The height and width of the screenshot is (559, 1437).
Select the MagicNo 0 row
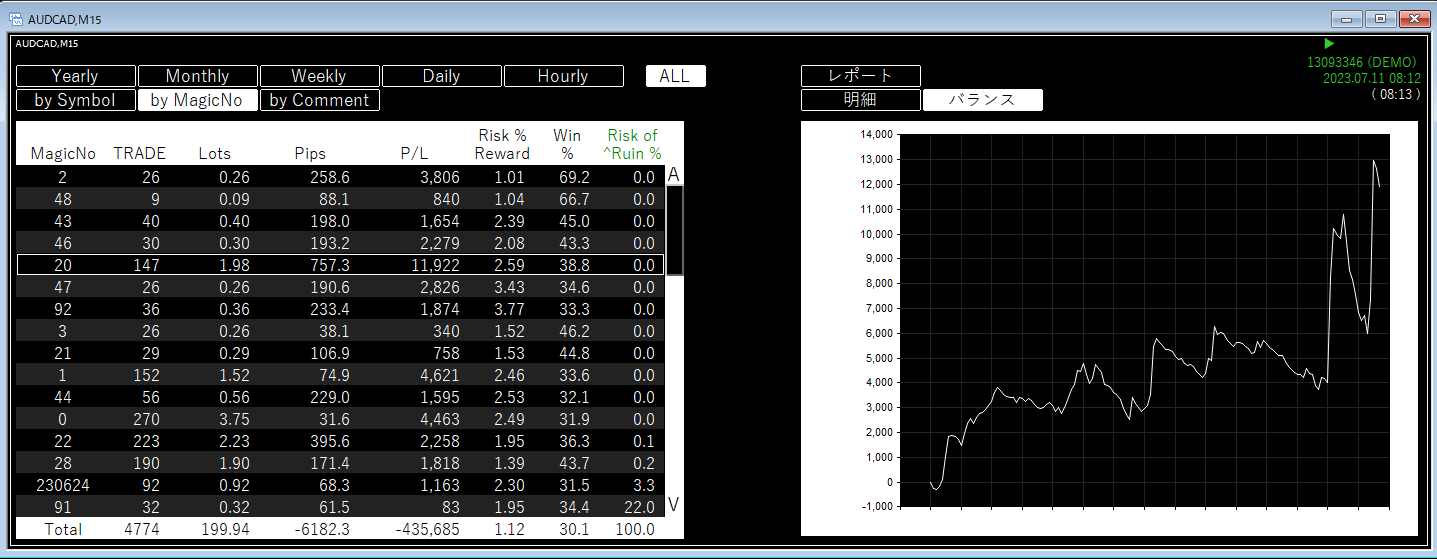pyautogui.click(x=340, y=419)
